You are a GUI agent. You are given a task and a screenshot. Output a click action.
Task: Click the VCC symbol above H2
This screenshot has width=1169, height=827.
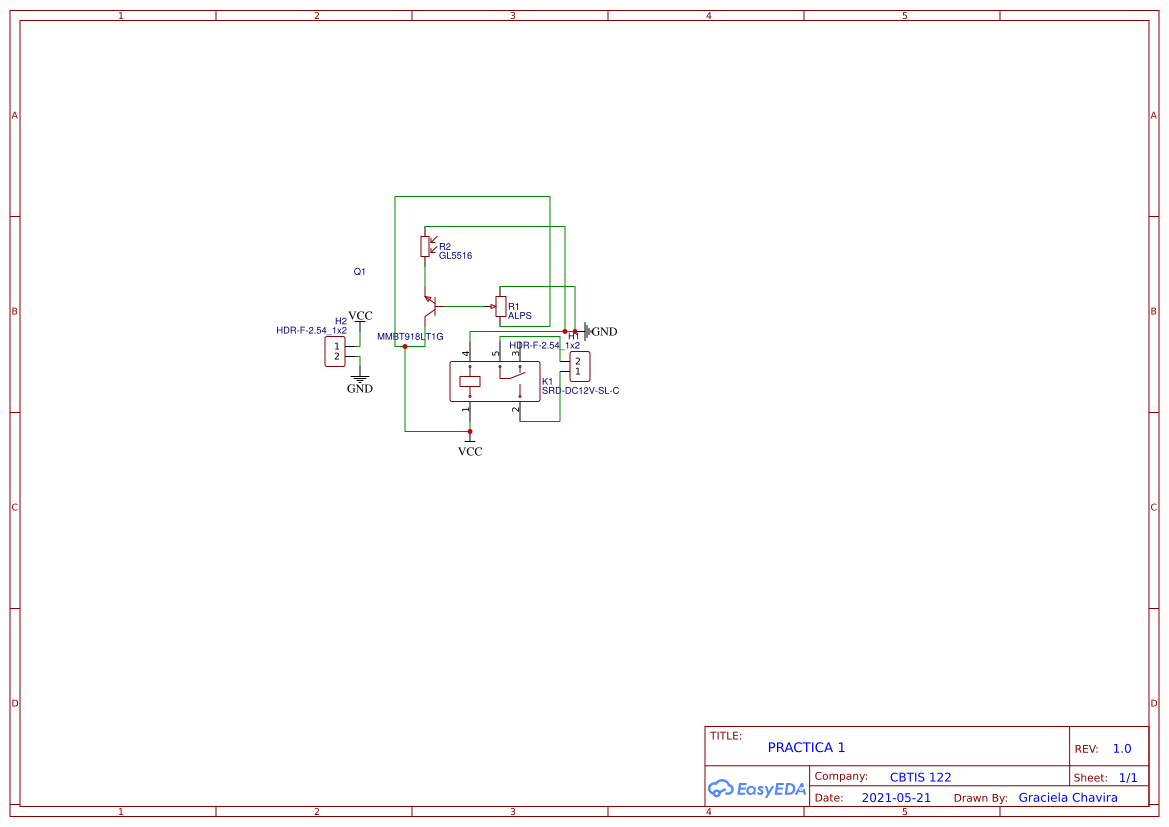[360, 318]
